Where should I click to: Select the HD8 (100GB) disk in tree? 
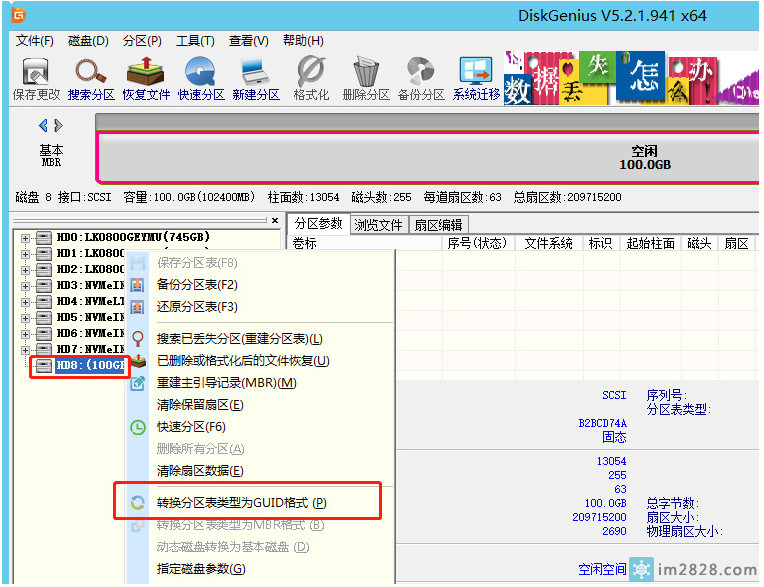[x=90, y=366]
